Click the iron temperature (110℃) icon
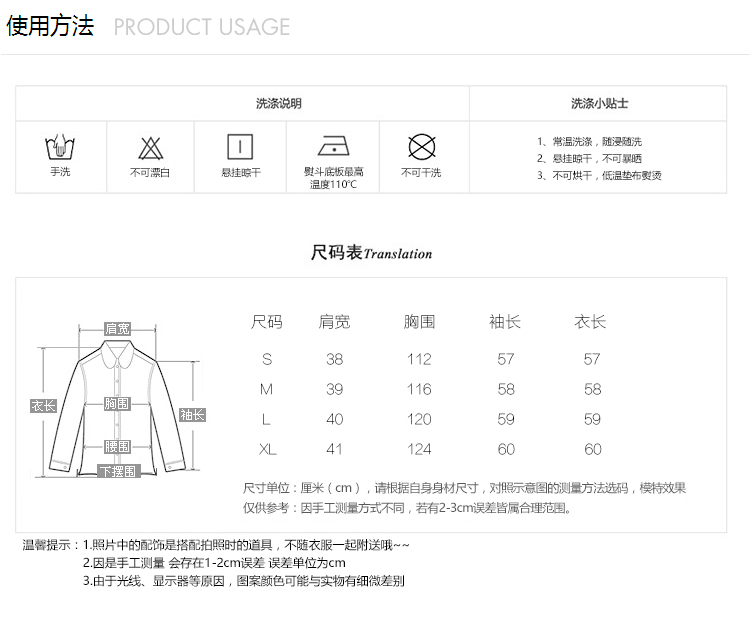The width and height of the screenshot is (750, 617). [333, 146]
